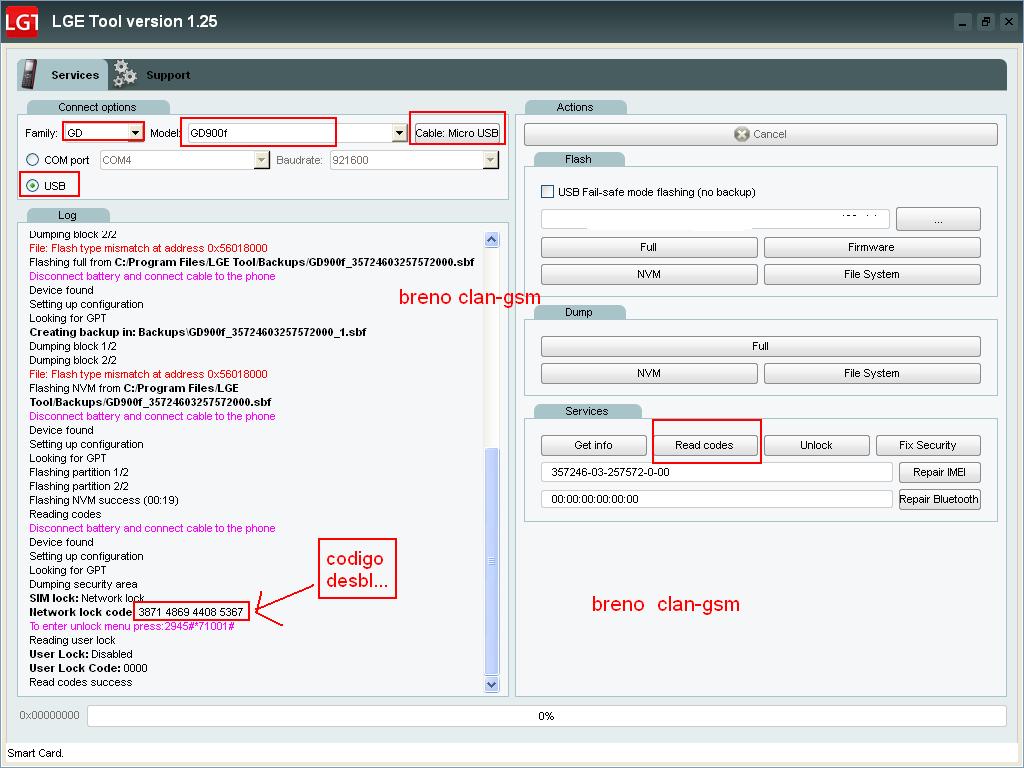Click the Cable: Micro USB button
Image resolution: width=1024 pixels, height=768 pixels.
coord(457,133)
